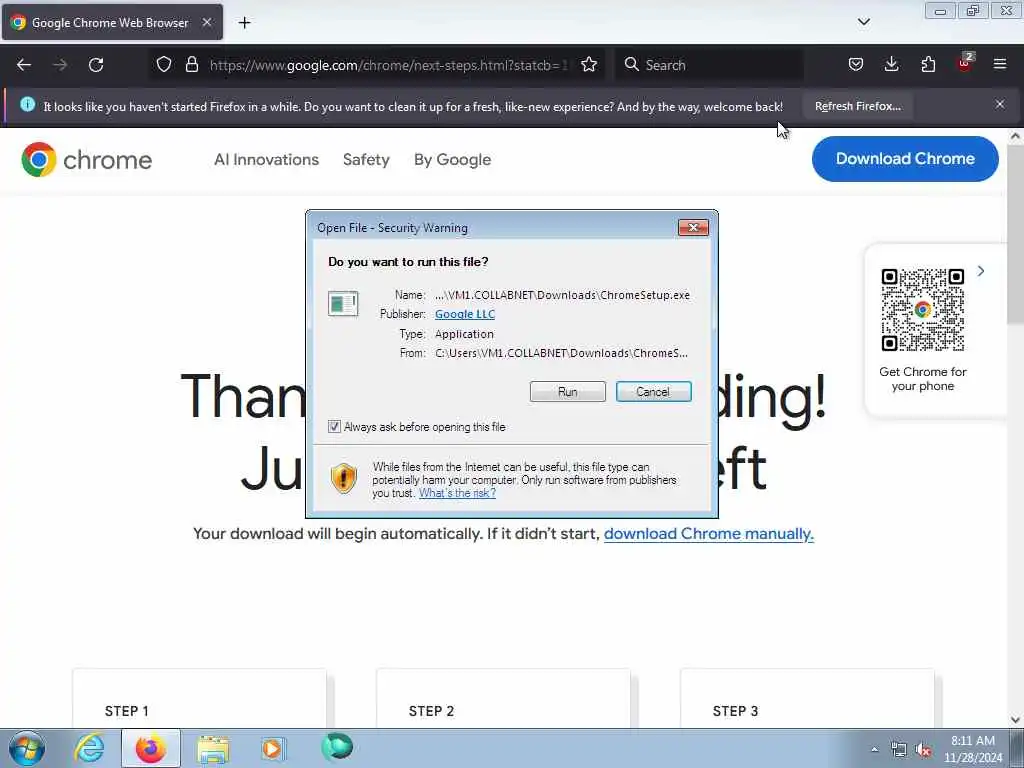Open the downloads panel arrow icon
Image resolution: width=1024 pixels, height=768 pixels.
click(x=891, y=64)
